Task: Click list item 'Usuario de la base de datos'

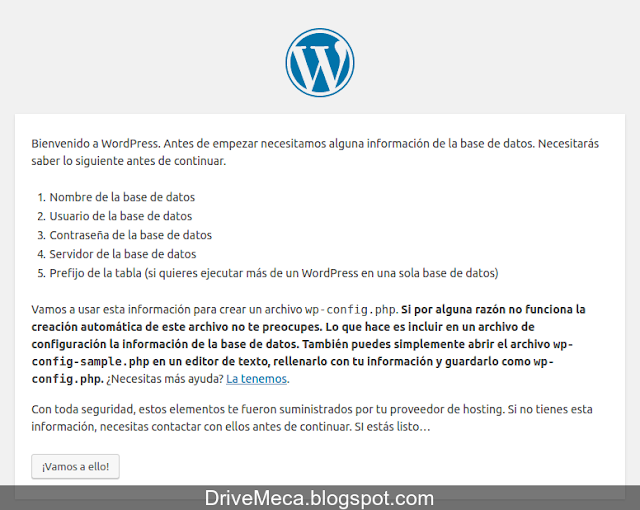Action: pyautogui.click(x=121, y=216)
